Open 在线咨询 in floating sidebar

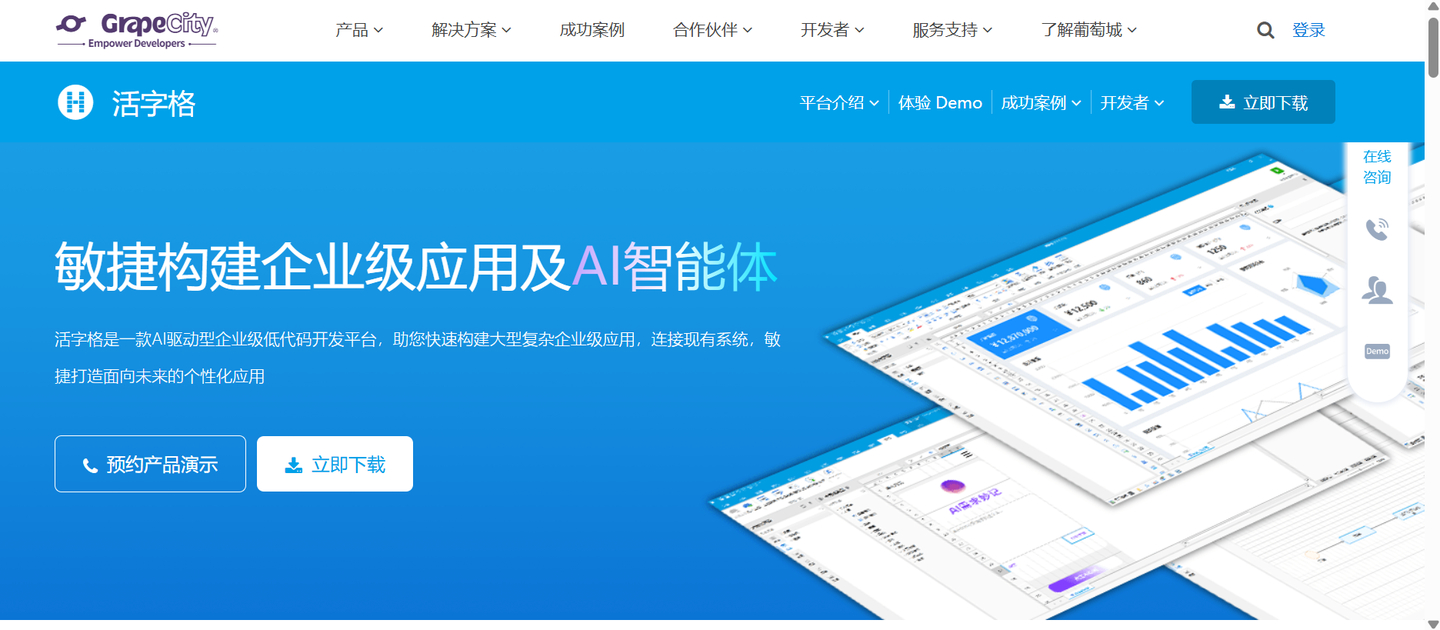pos(1377,167)
